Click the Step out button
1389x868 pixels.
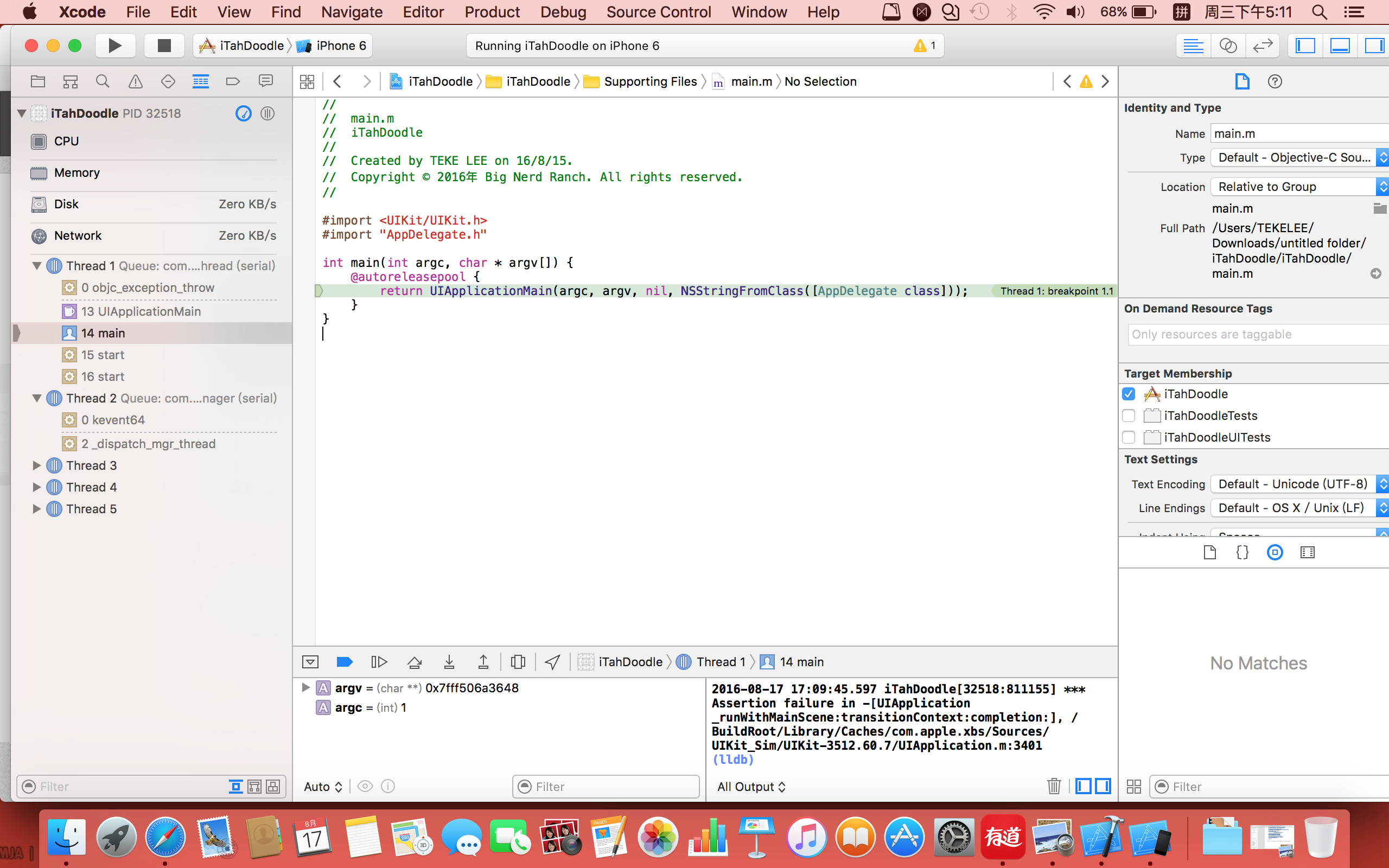pyautogui.click(x=483, y=662)
